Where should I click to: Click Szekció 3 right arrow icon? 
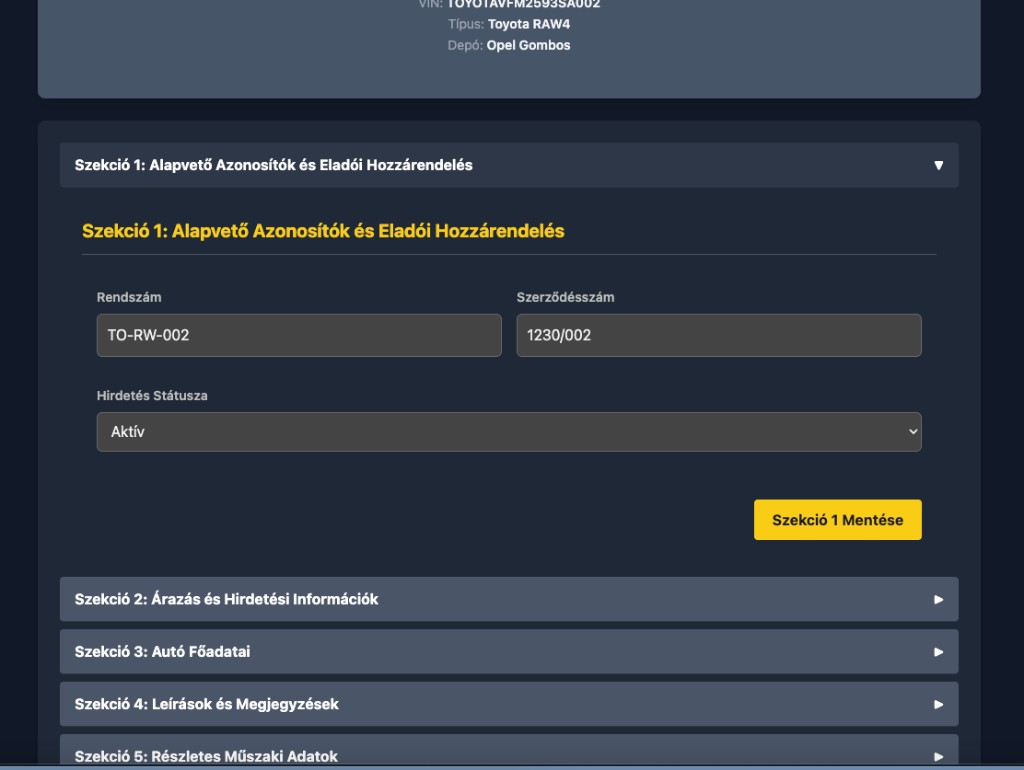coord(938,652)
